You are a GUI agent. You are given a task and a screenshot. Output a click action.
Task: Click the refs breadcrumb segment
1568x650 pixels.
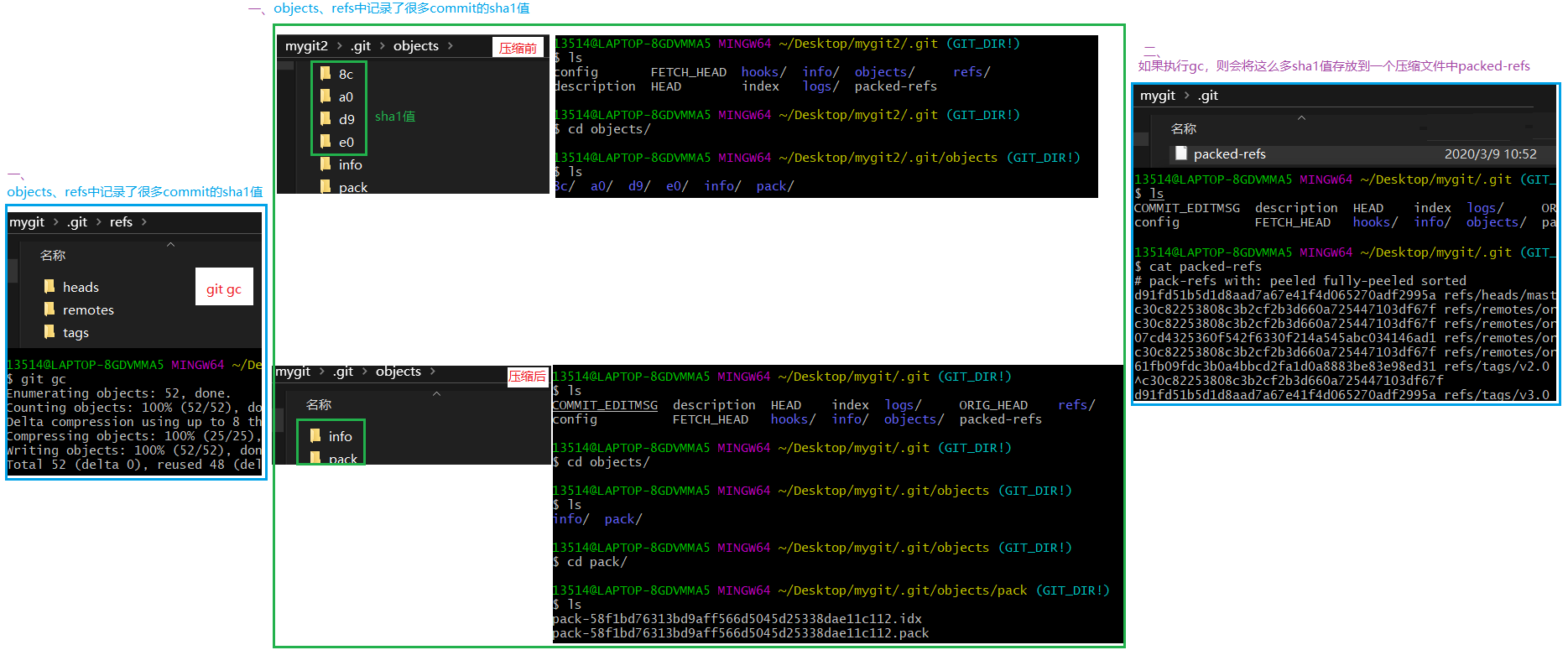pyautogui.click(x=121, y=222)
